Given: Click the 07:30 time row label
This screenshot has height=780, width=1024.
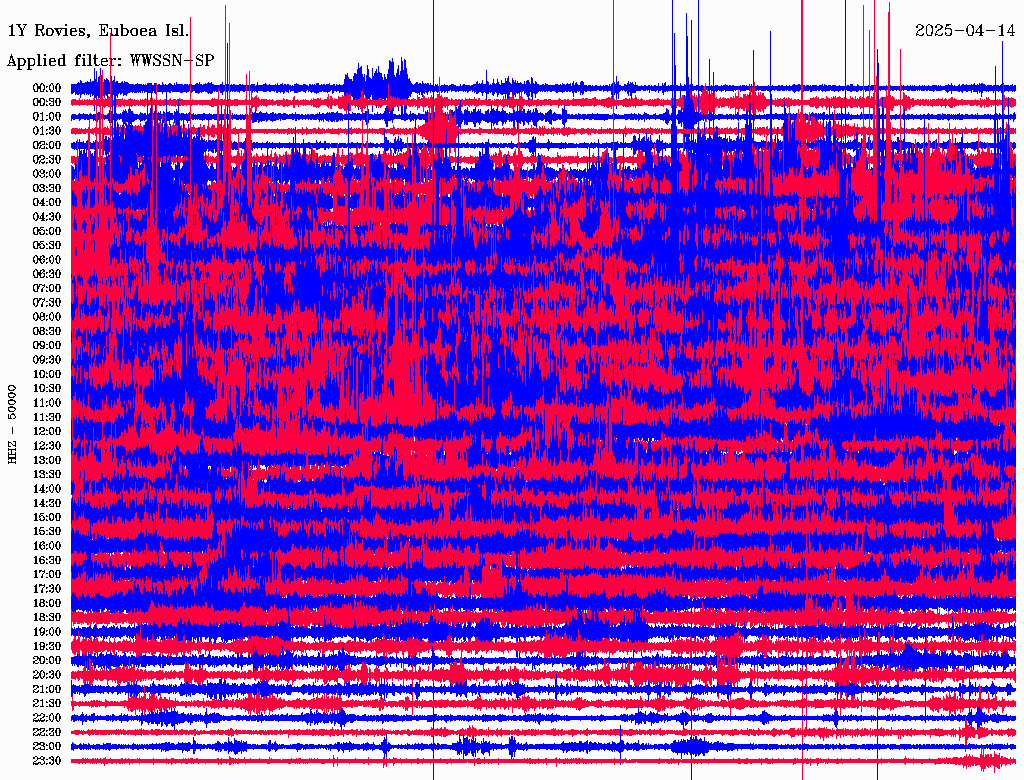Looking at the screenshot, I should (47, 302).
